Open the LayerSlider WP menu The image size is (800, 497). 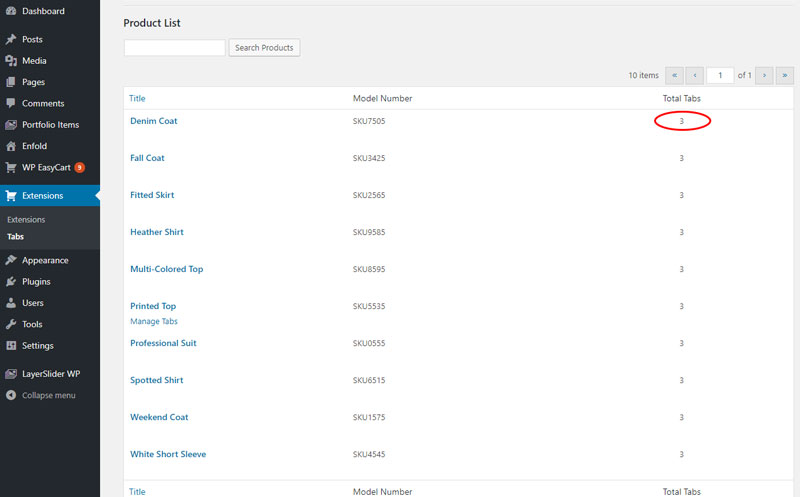[50, 374]
